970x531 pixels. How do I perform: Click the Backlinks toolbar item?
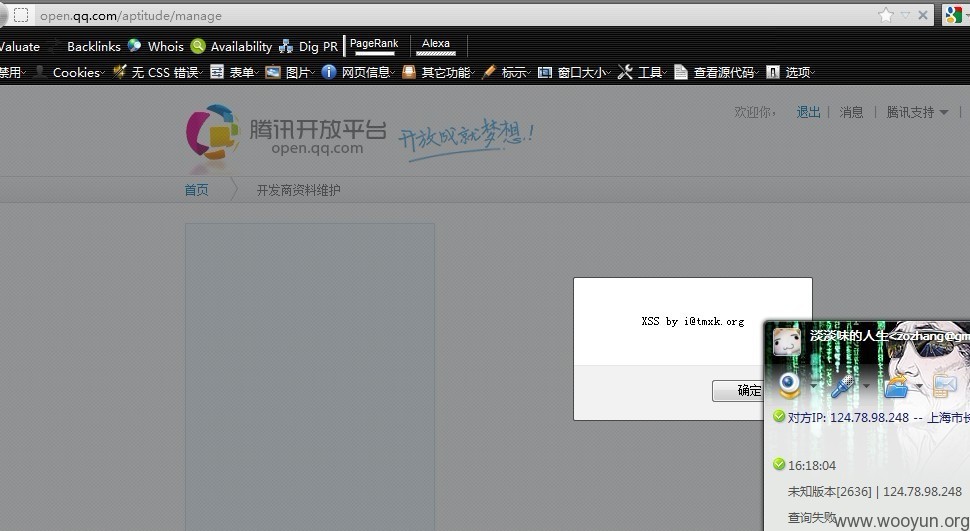93,46
